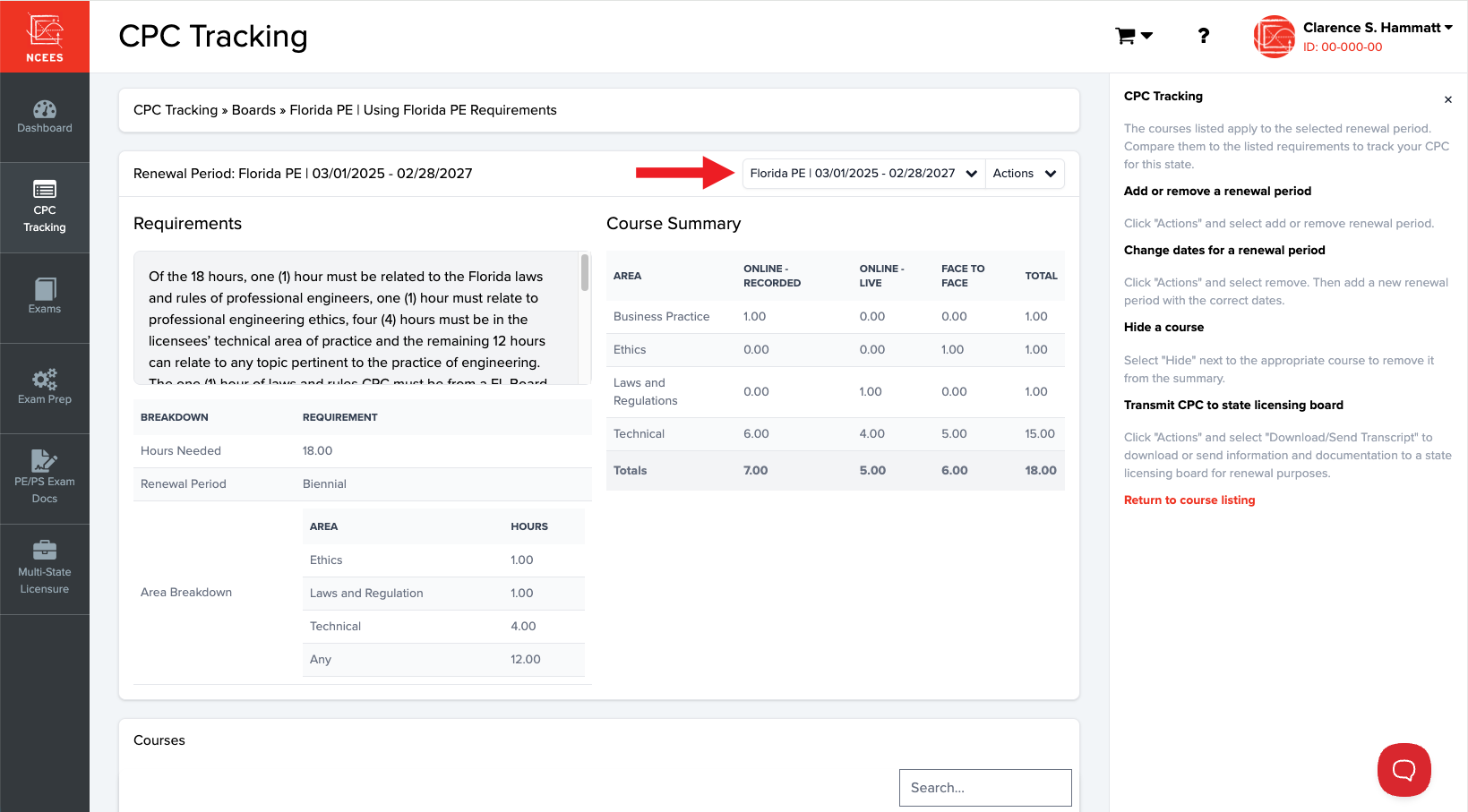The image size is (1468, 812).
Task: Click Add or remove a renewal period heading
Action: [x=1217, y=192]
